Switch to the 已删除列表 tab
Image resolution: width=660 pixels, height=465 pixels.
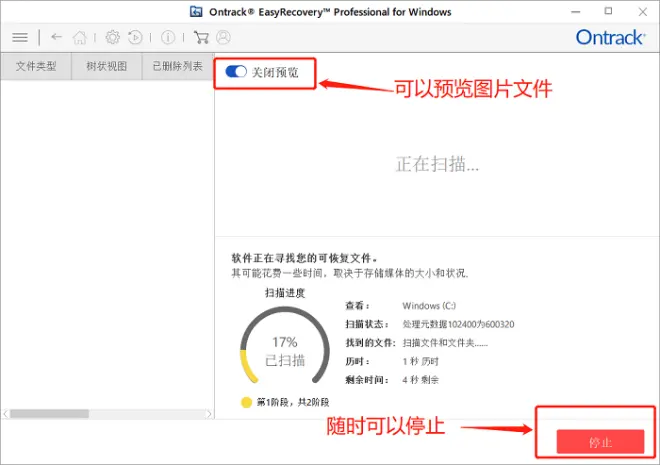click(178, 66)
